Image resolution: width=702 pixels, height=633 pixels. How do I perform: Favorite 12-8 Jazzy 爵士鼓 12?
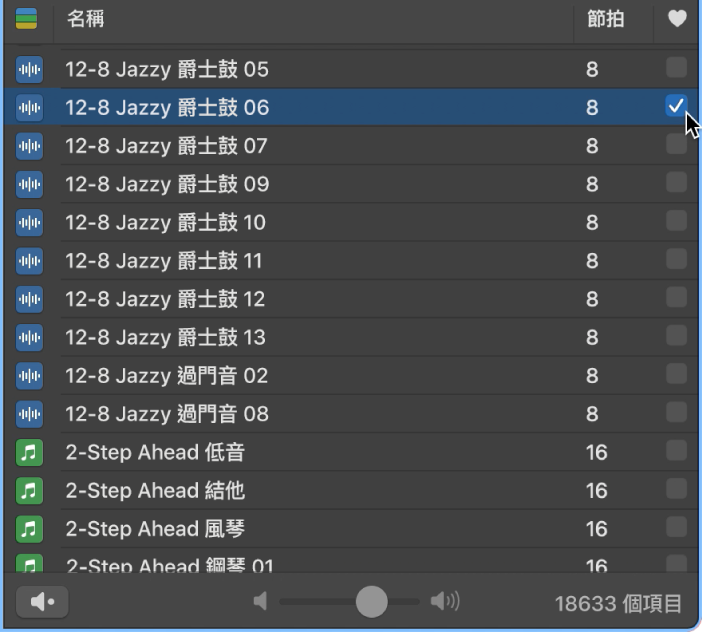(x=676, y=297)
